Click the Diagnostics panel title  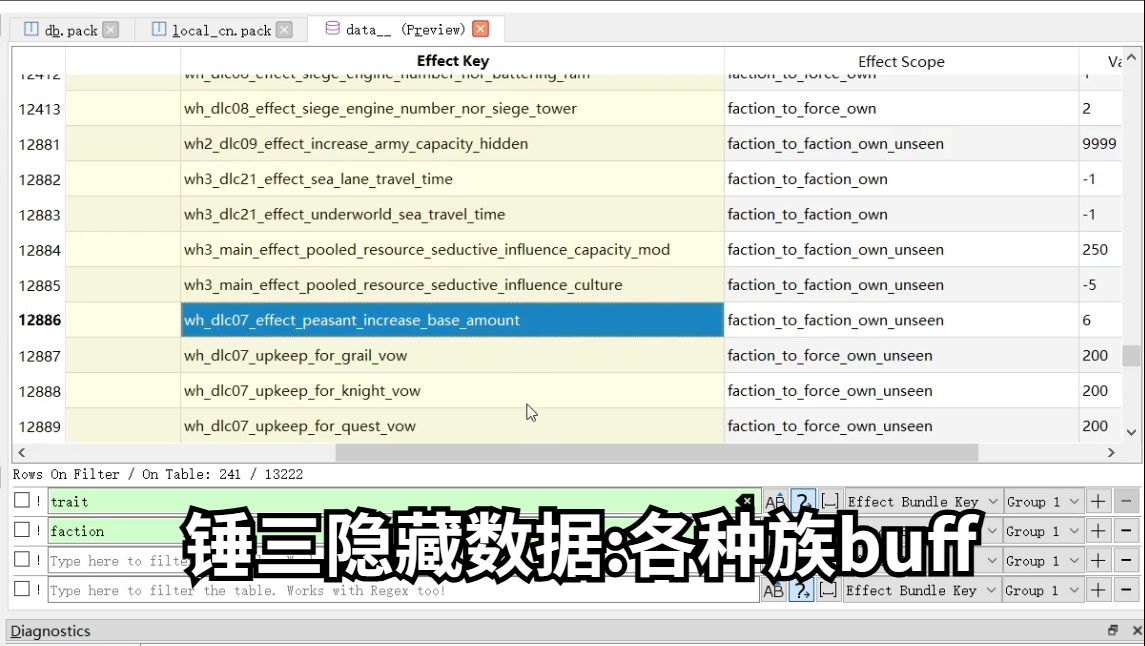tap(50, 631)
